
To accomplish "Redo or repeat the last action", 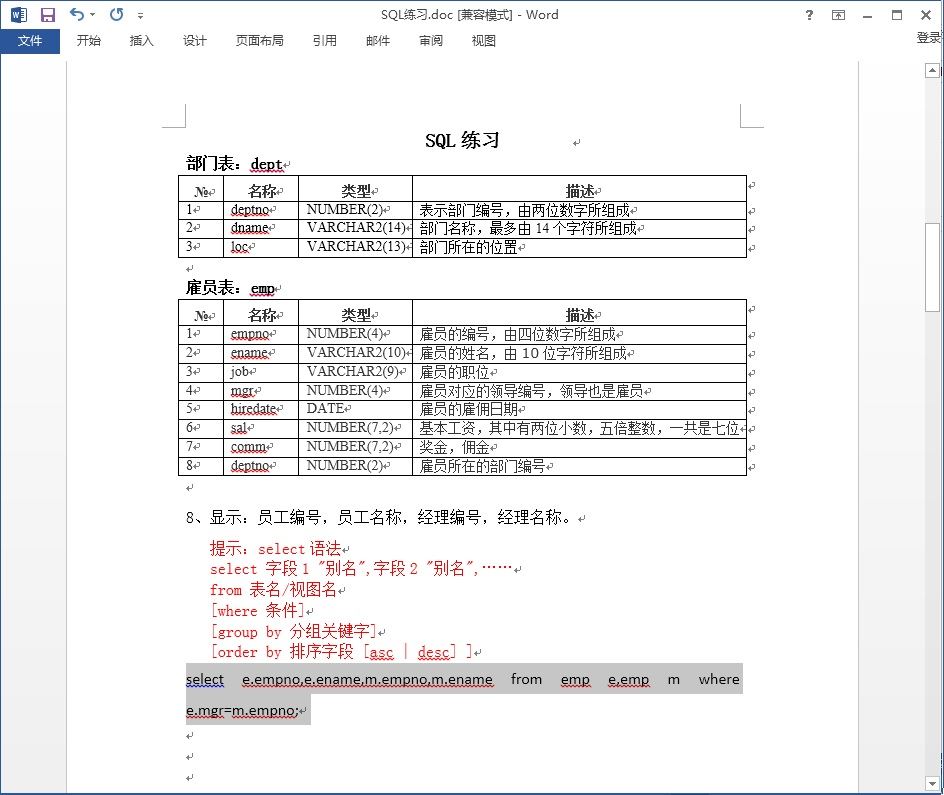I will (117, 14).
